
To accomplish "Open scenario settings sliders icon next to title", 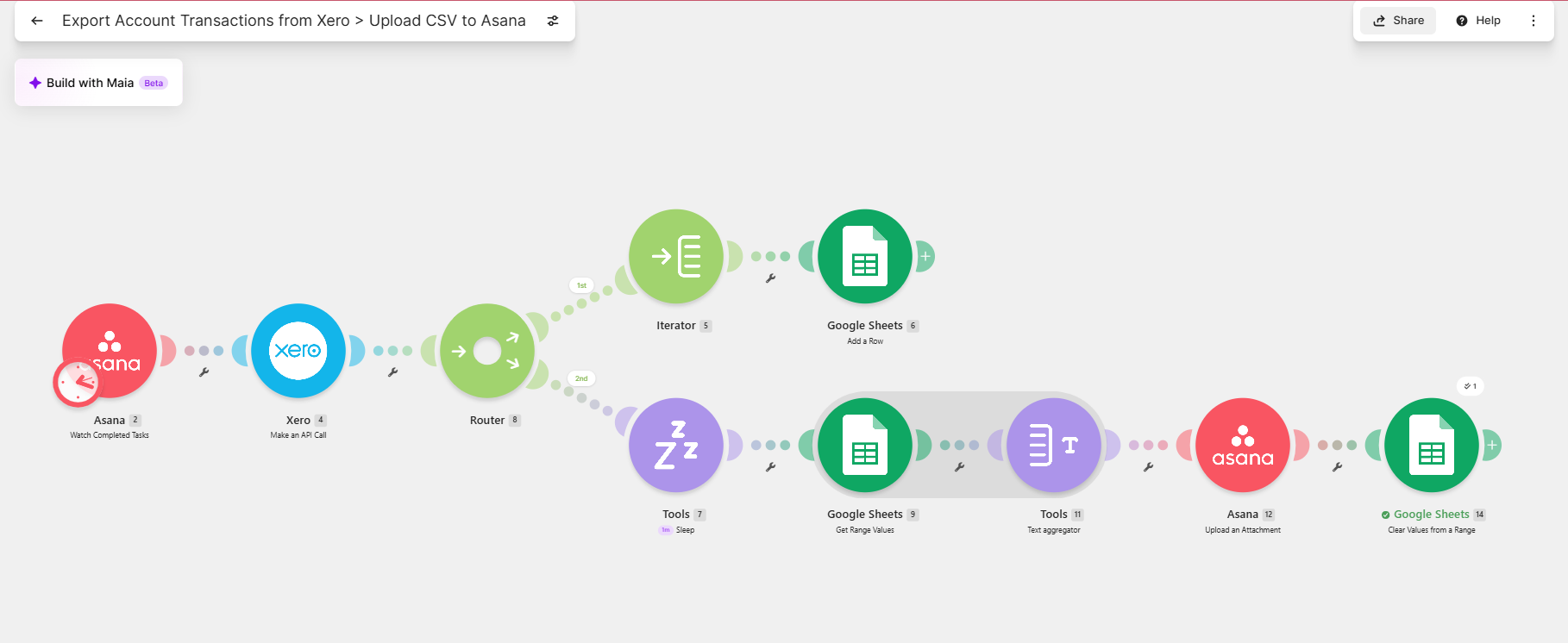I will pos(553,21).
